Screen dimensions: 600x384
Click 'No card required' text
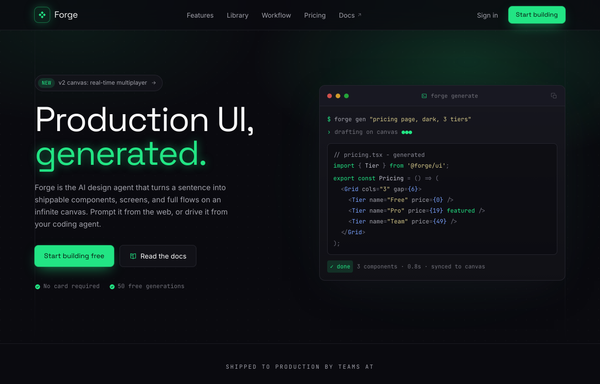[x=71, y=286]
